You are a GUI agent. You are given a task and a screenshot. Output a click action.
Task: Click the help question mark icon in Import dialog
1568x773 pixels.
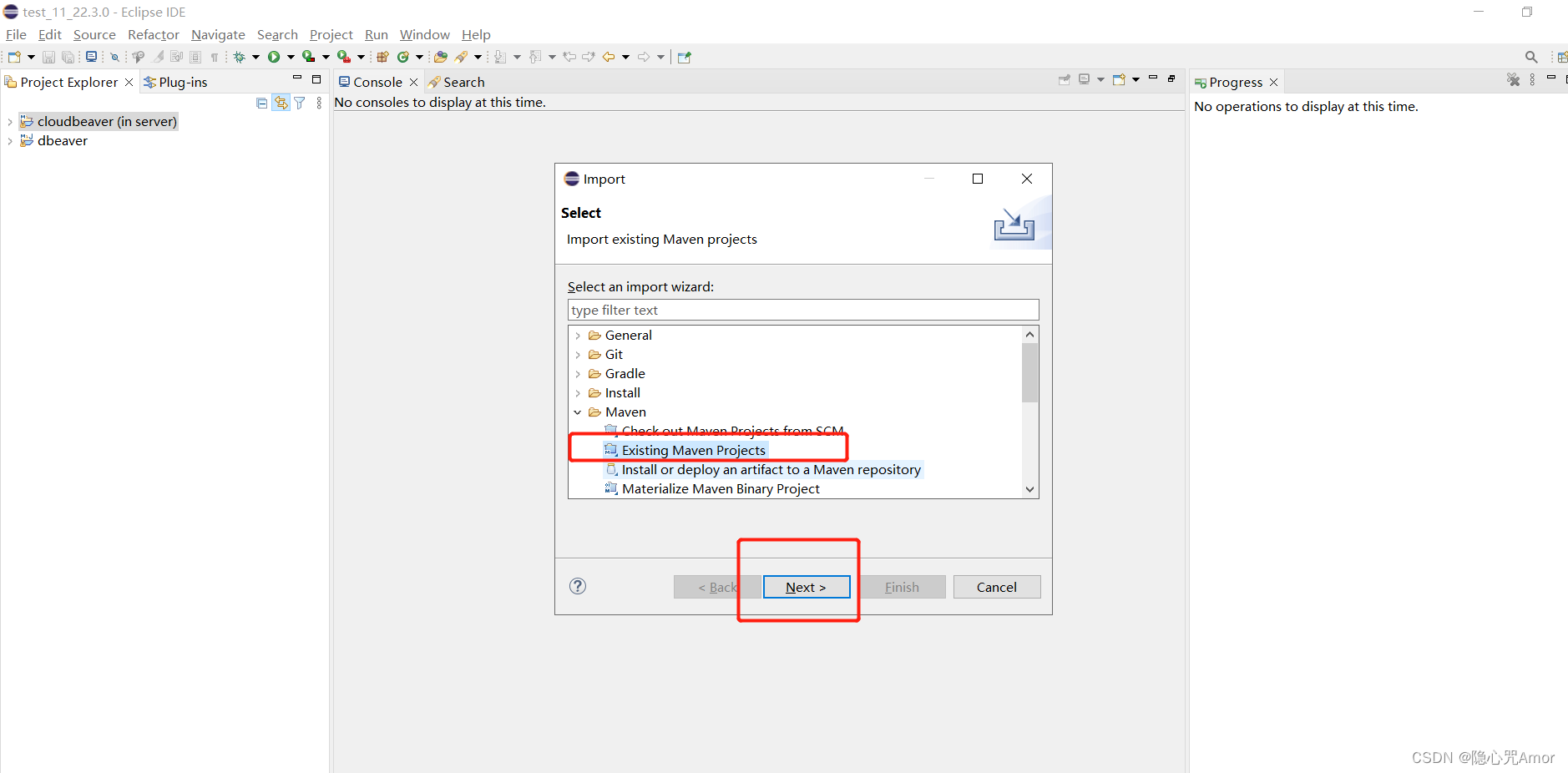(578, 586)
